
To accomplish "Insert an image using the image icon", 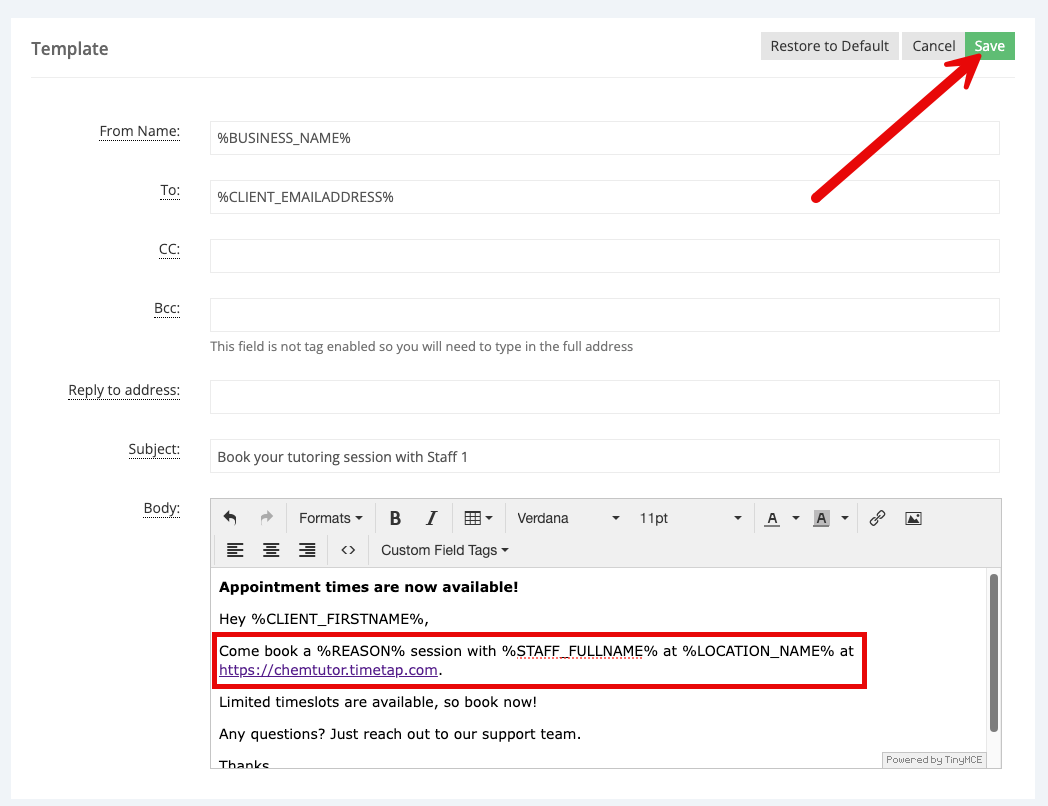I will (914, 518).
